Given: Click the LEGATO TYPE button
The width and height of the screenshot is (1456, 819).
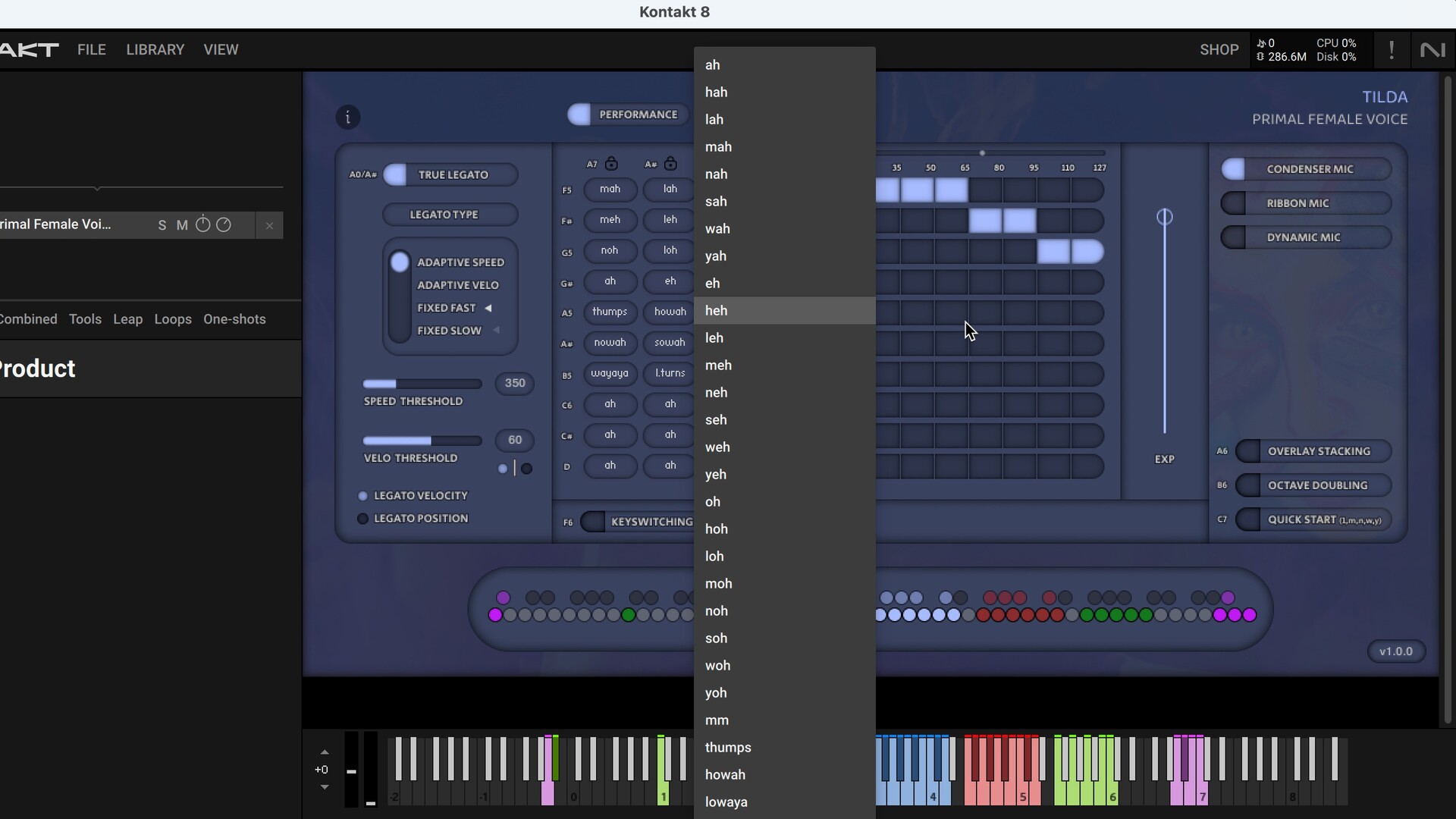Looking at the screenshot, I should click(450, 215).
